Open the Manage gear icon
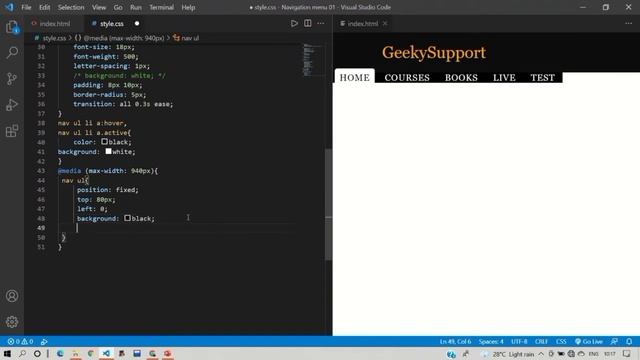 [12, 322]
